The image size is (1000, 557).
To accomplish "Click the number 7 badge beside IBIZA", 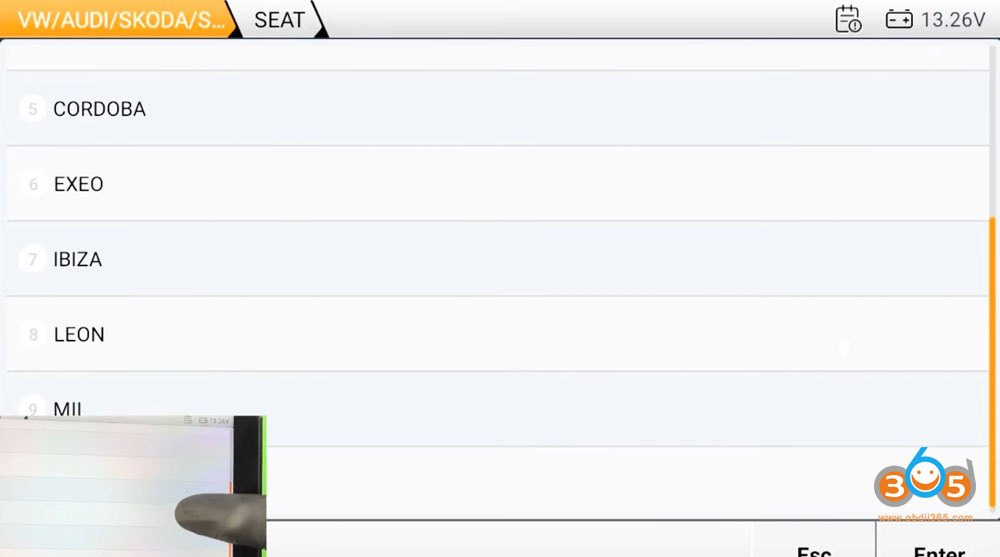I will (x=33, y=259).
